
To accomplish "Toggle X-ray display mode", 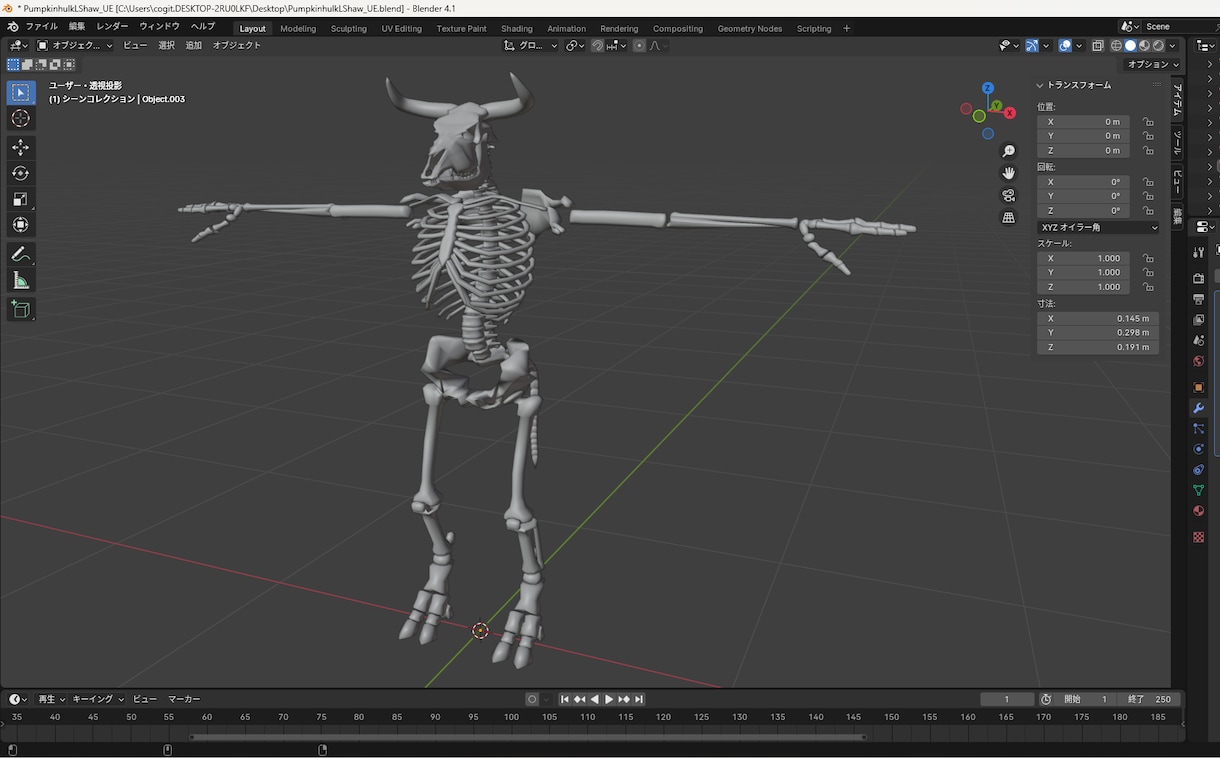I will click(1098, 46).
